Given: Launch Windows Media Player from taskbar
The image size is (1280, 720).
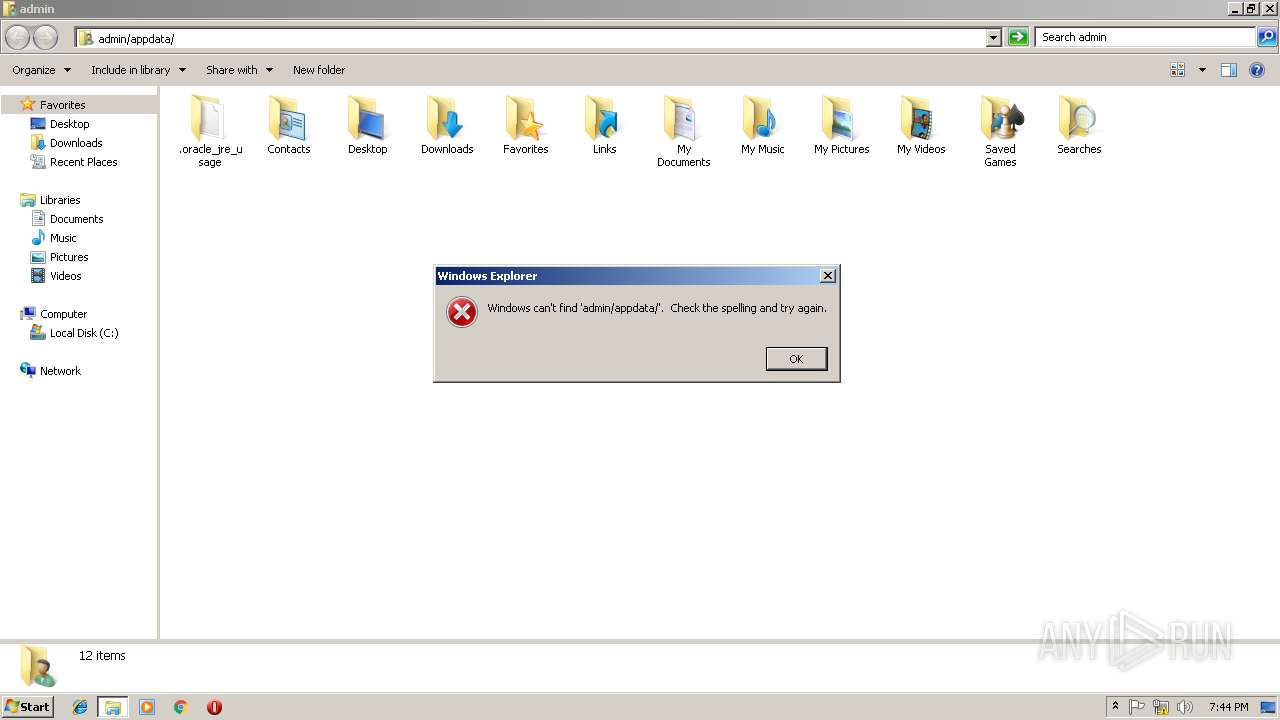Looking at the screenshot, I should coord(147,707).
